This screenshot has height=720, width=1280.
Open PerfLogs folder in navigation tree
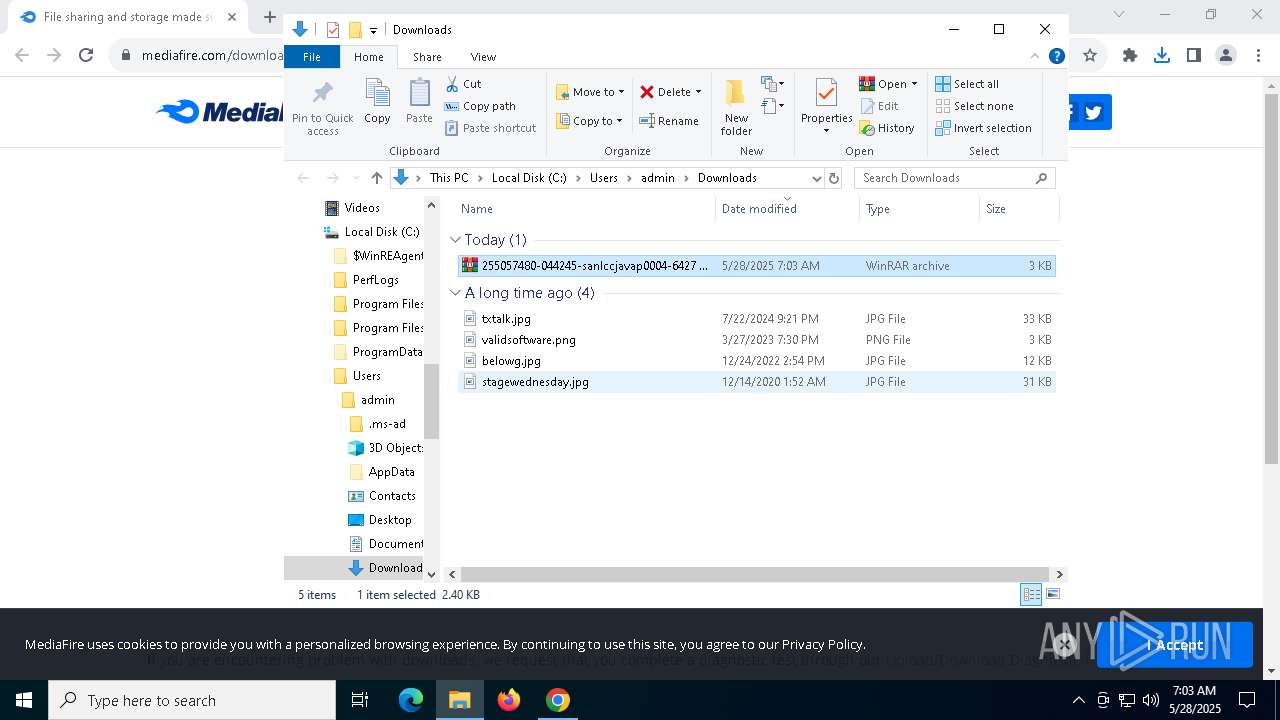(x=375, y=280)
